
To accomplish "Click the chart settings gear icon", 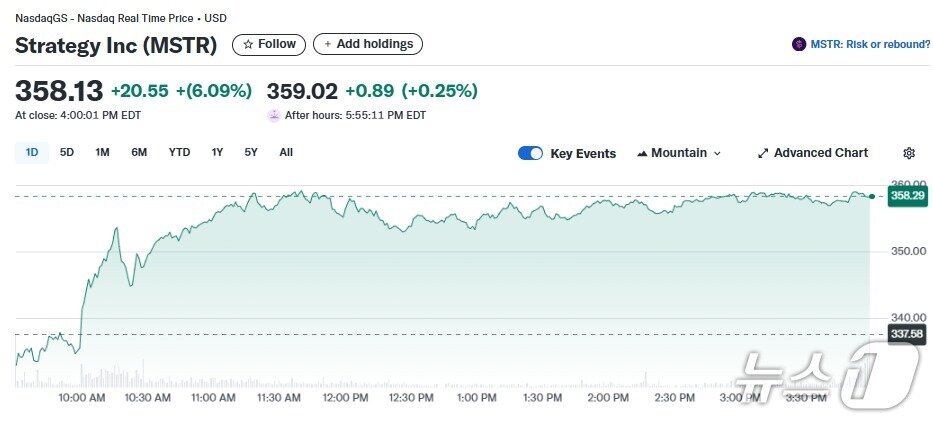I will pos(908,153).
